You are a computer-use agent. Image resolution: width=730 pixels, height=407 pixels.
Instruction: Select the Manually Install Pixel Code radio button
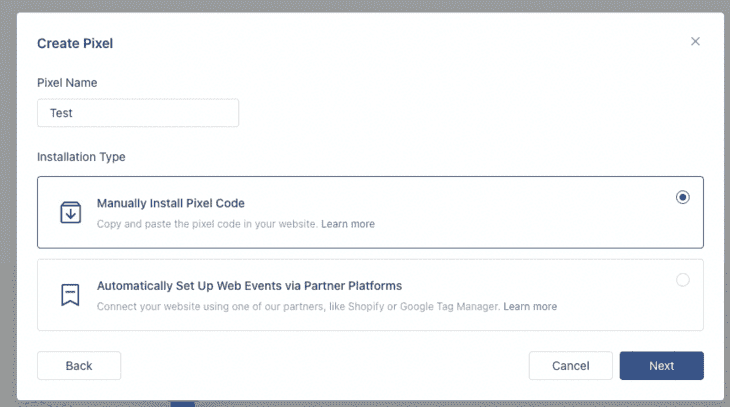coord(683,197)
